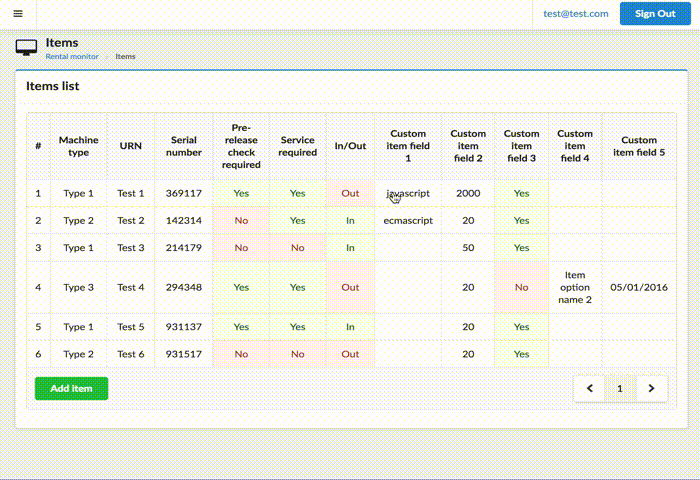This screenshot has width=700, height=480.
Task: Click Items breadcrumb text
Action: pos(125,57)
